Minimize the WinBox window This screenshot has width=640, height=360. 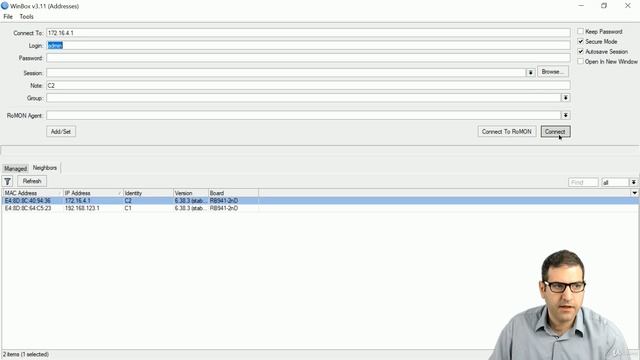[581, 6]
